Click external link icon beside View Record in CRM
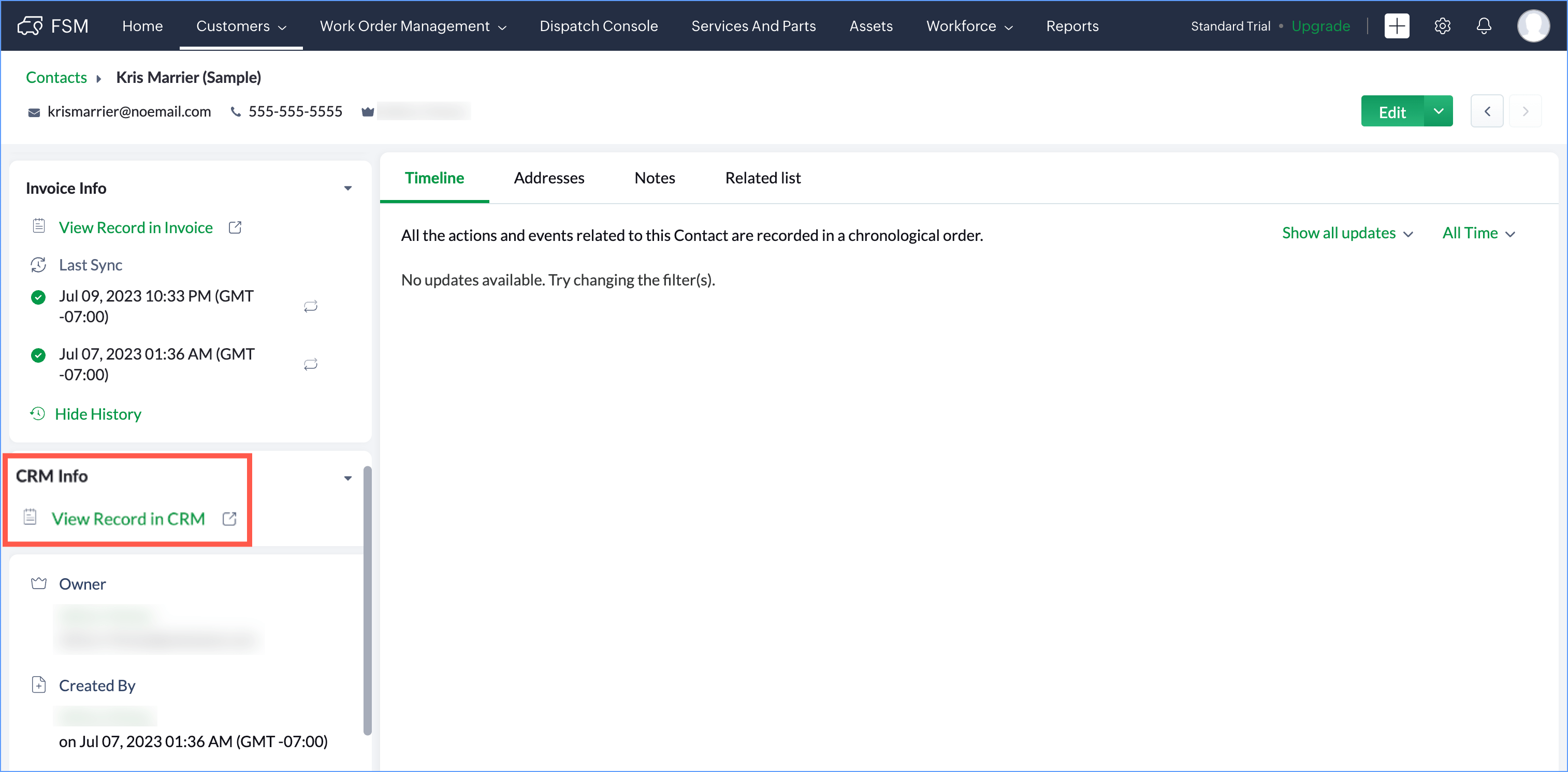Viewport: 1568px width, 772px height. (x=229, y=519)
